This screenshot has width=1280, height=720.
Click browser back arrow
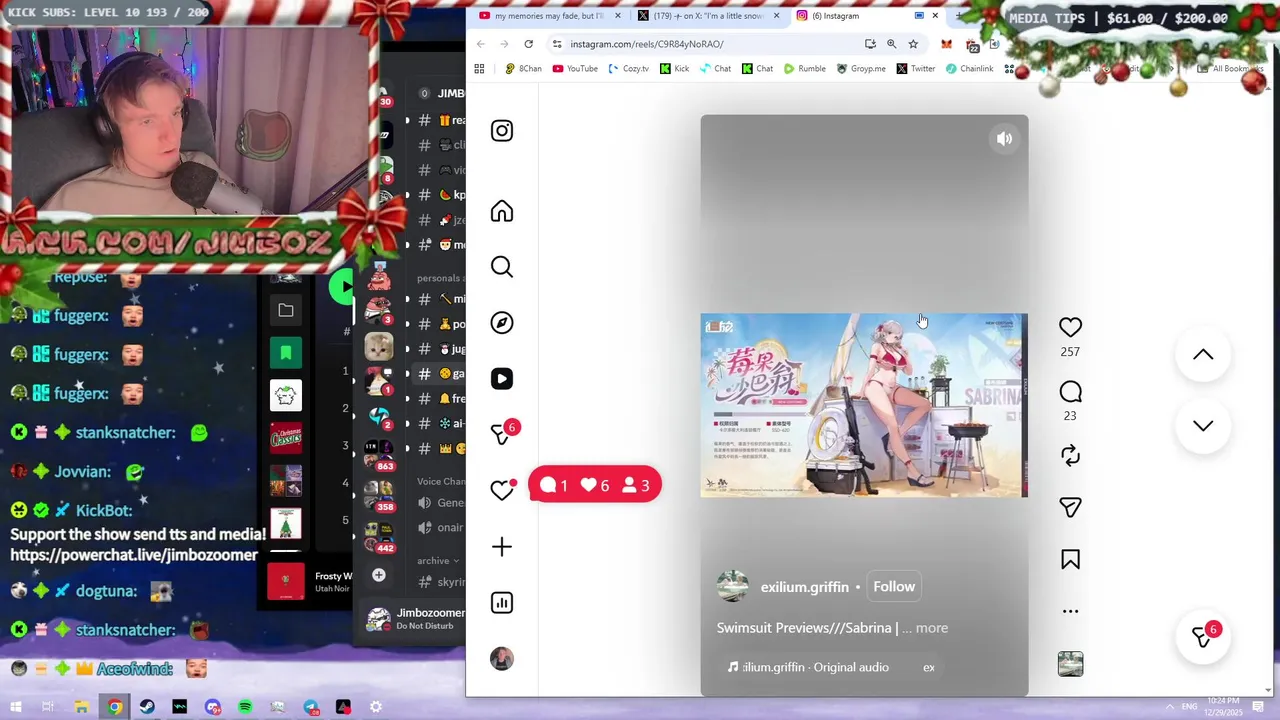[481, 44]
